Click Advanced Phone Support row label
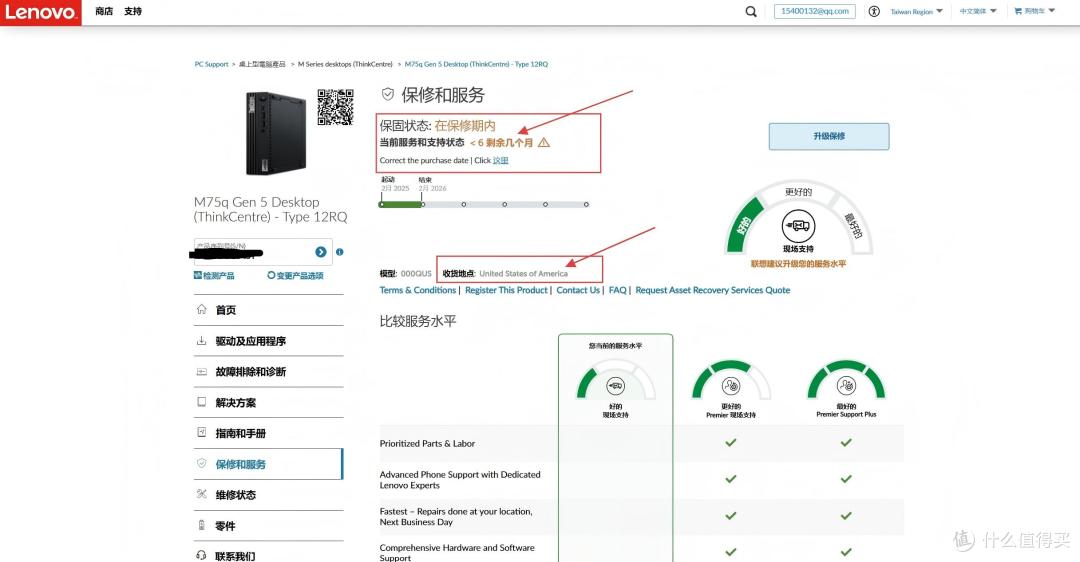The width and height of the screenshot is (1080, 562). [460, 479]
